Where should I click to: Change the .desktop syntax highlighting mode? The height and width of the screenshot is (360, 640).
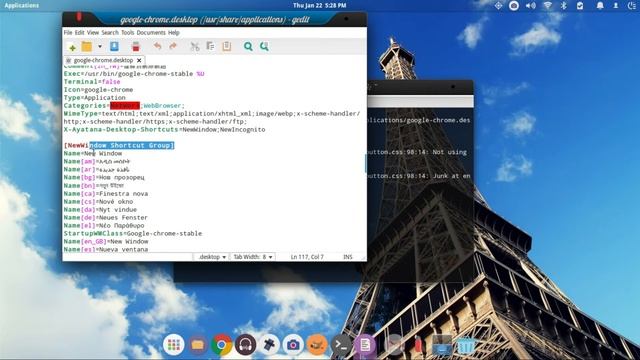coord(211,257)
